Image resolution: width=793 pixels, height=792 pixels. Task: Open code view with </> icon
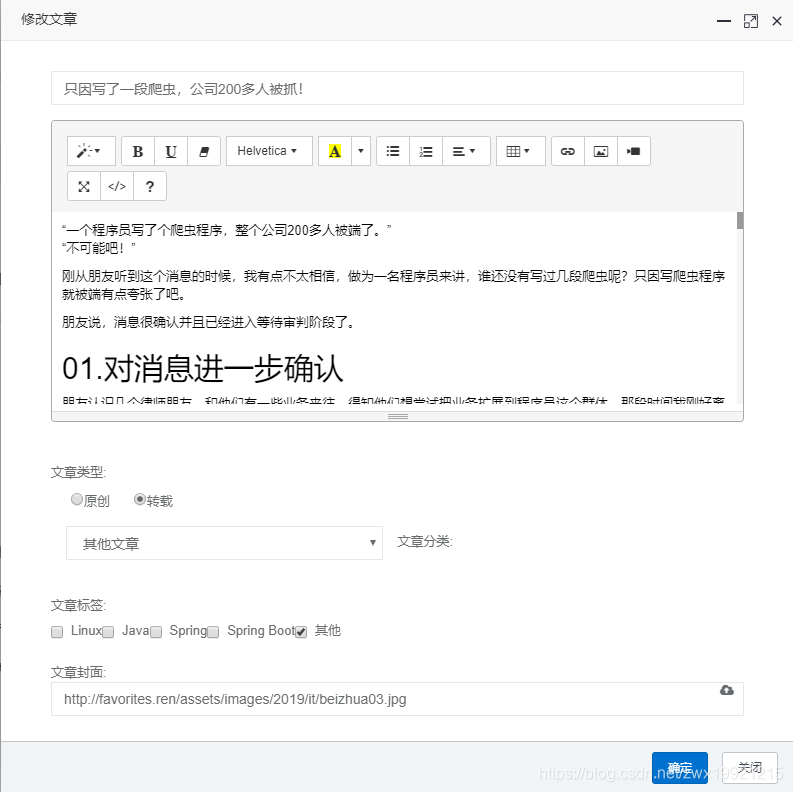pyautogui.click(x=117, y=186)
